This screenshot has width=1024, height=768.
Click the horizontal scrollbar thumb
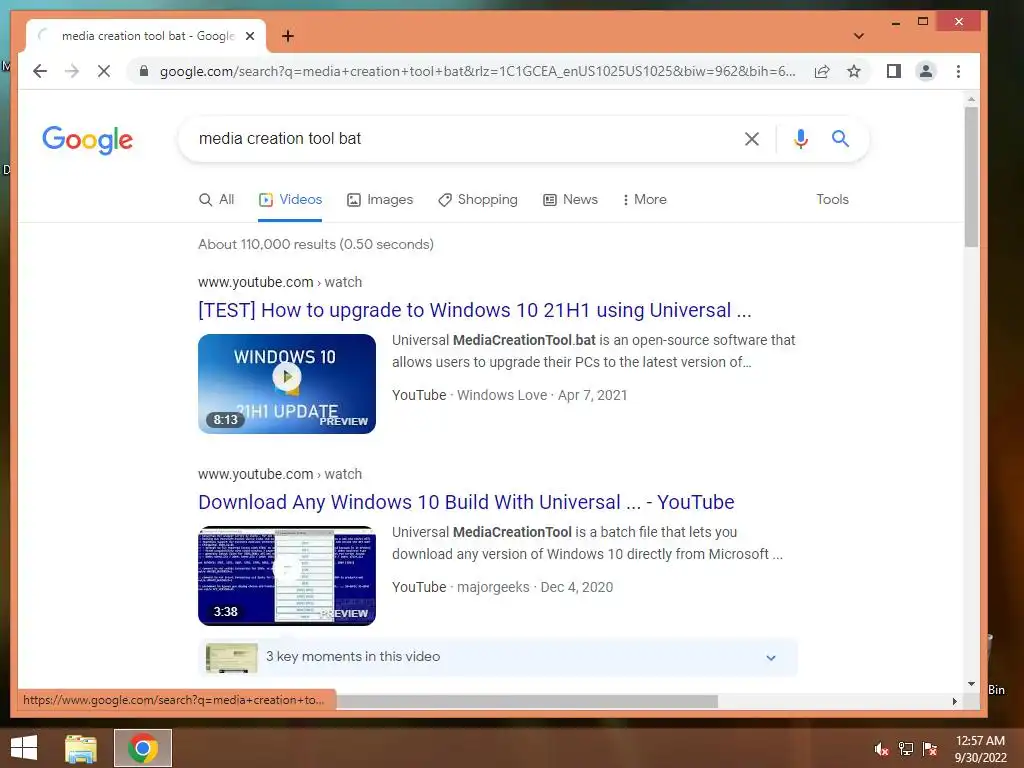(x=526, y=701)
